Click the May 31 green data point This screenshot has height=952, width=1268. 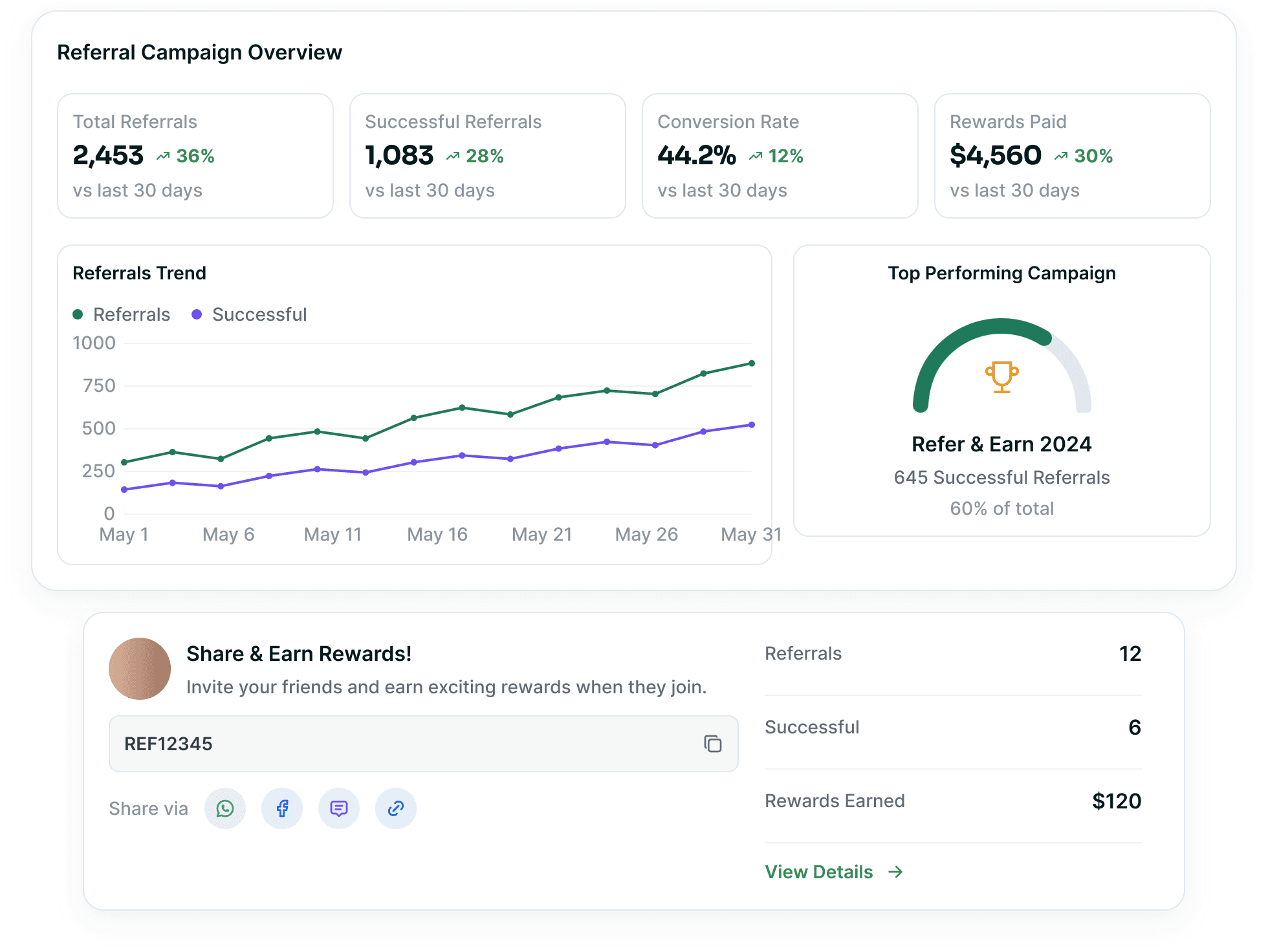[752, 363]
